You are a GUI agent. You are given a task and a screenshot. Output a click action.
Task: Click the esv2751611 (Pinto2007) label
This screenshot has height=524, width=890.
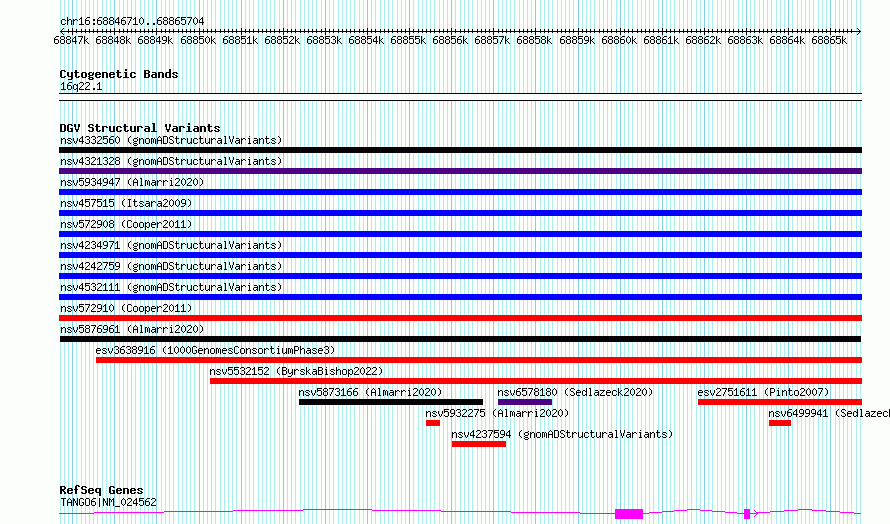tap(763, 392)
